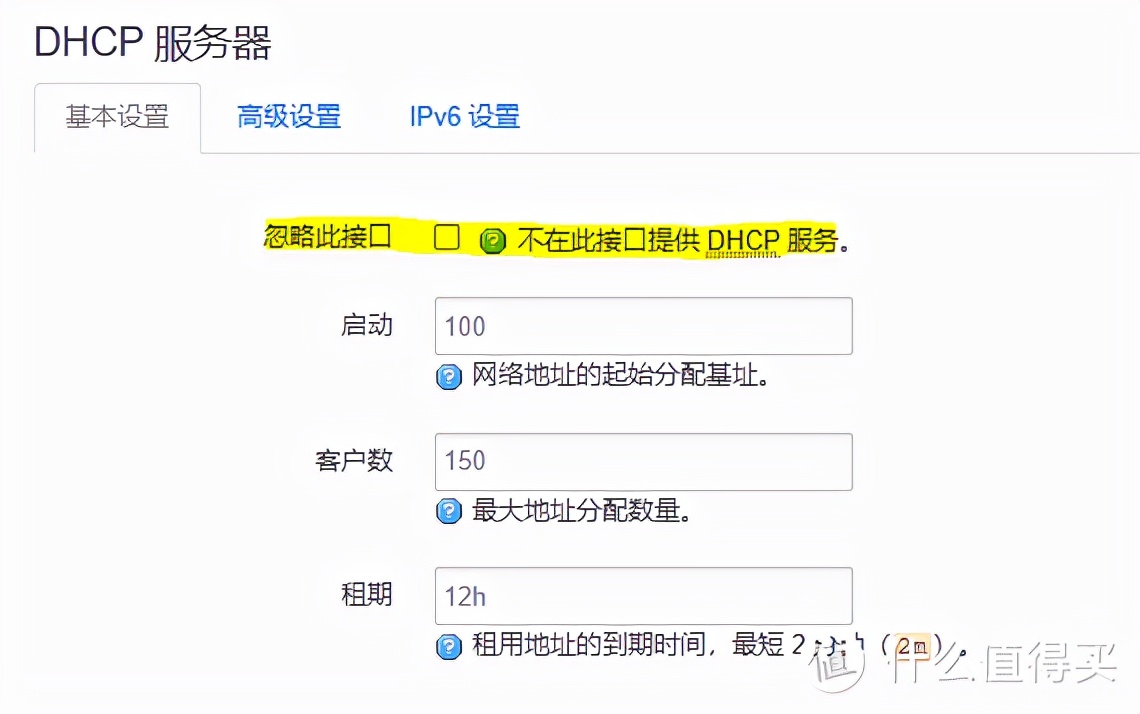Click the 客户数 field label
Viewport: 1140px width, 714px height.
pos(354,461)
